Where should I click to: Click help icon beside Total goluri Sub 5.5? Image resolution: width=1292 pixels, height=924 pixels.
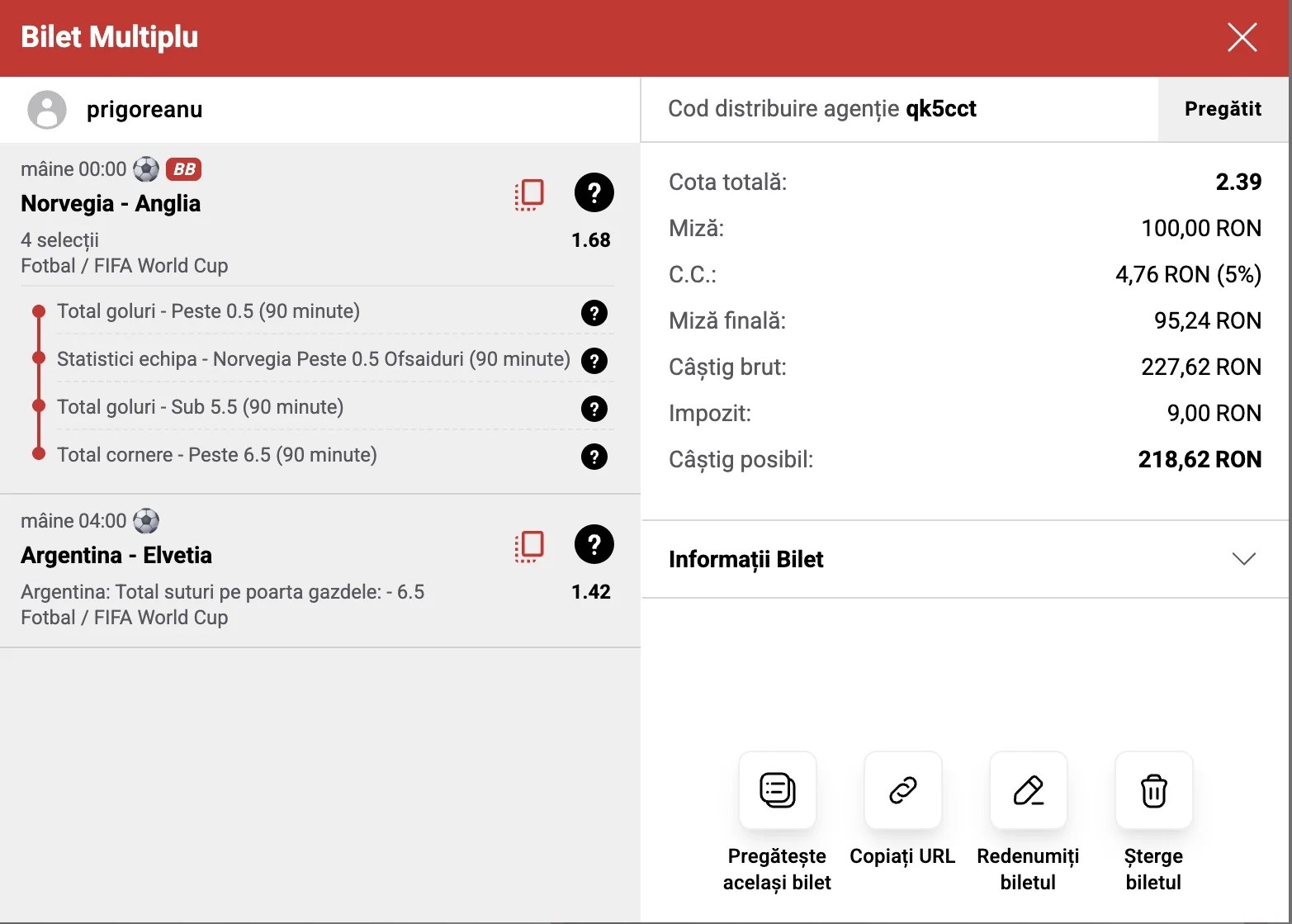[x=594, y=408]
